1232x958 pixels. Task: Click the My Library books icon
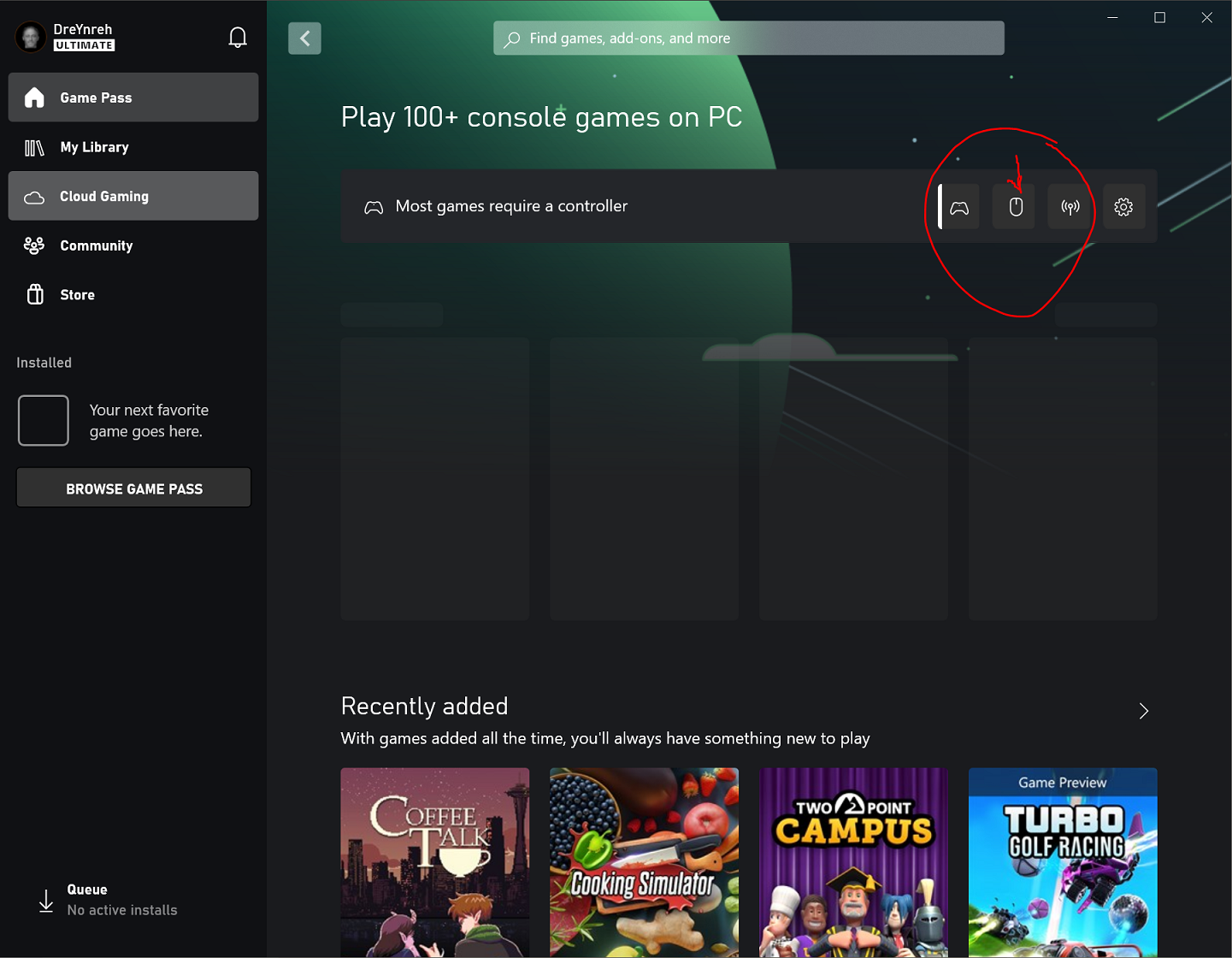point(34,148)
